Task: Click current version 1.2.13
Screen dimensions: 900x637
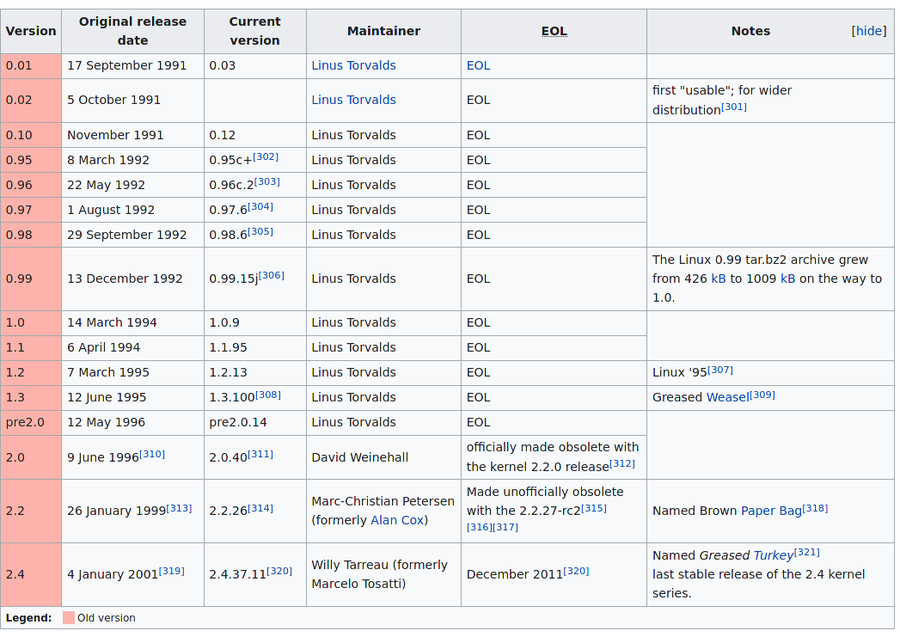Action: pyautogui.click(x=228, y=372)
